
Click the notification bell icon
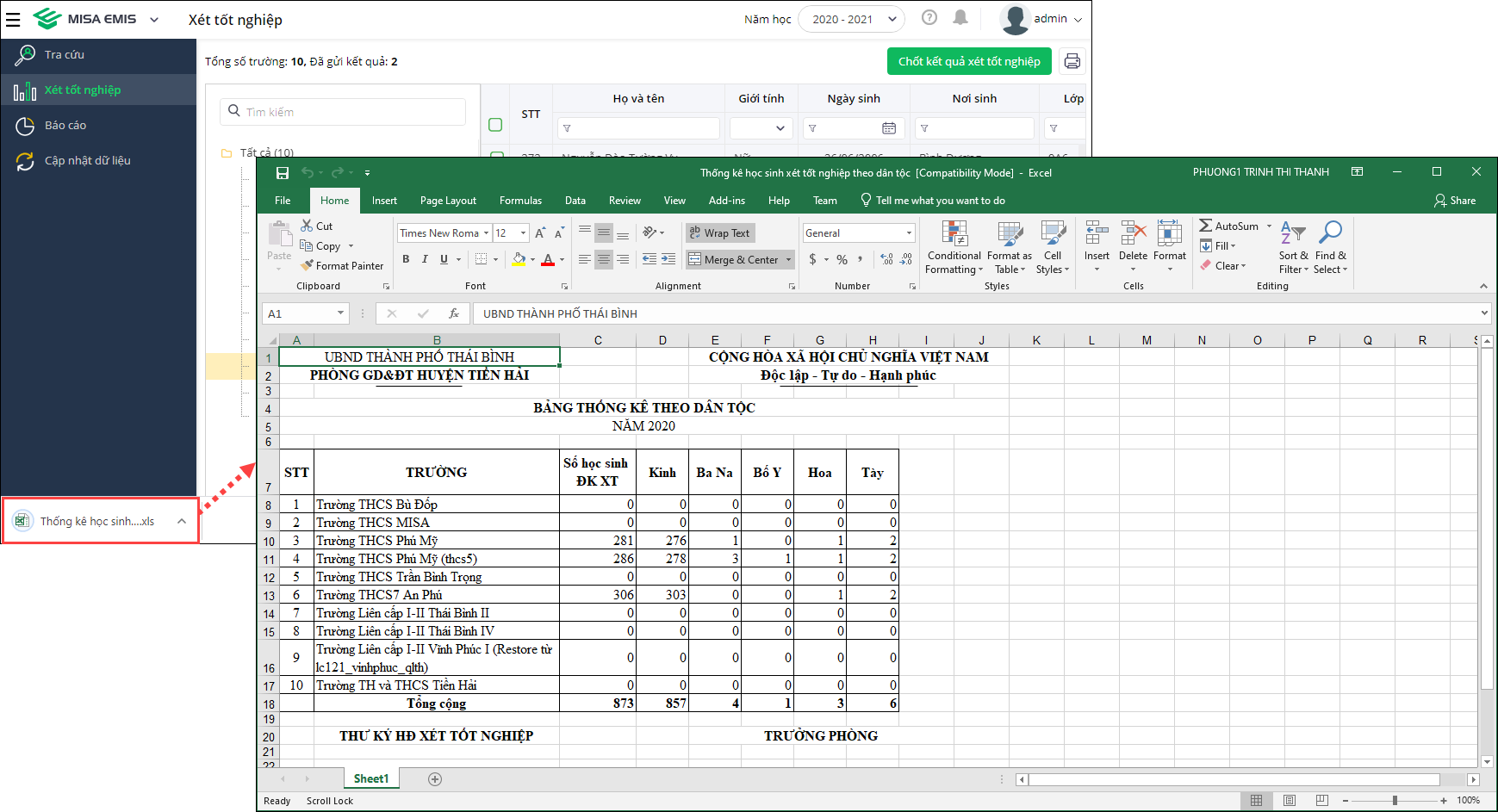coord(960,18)
